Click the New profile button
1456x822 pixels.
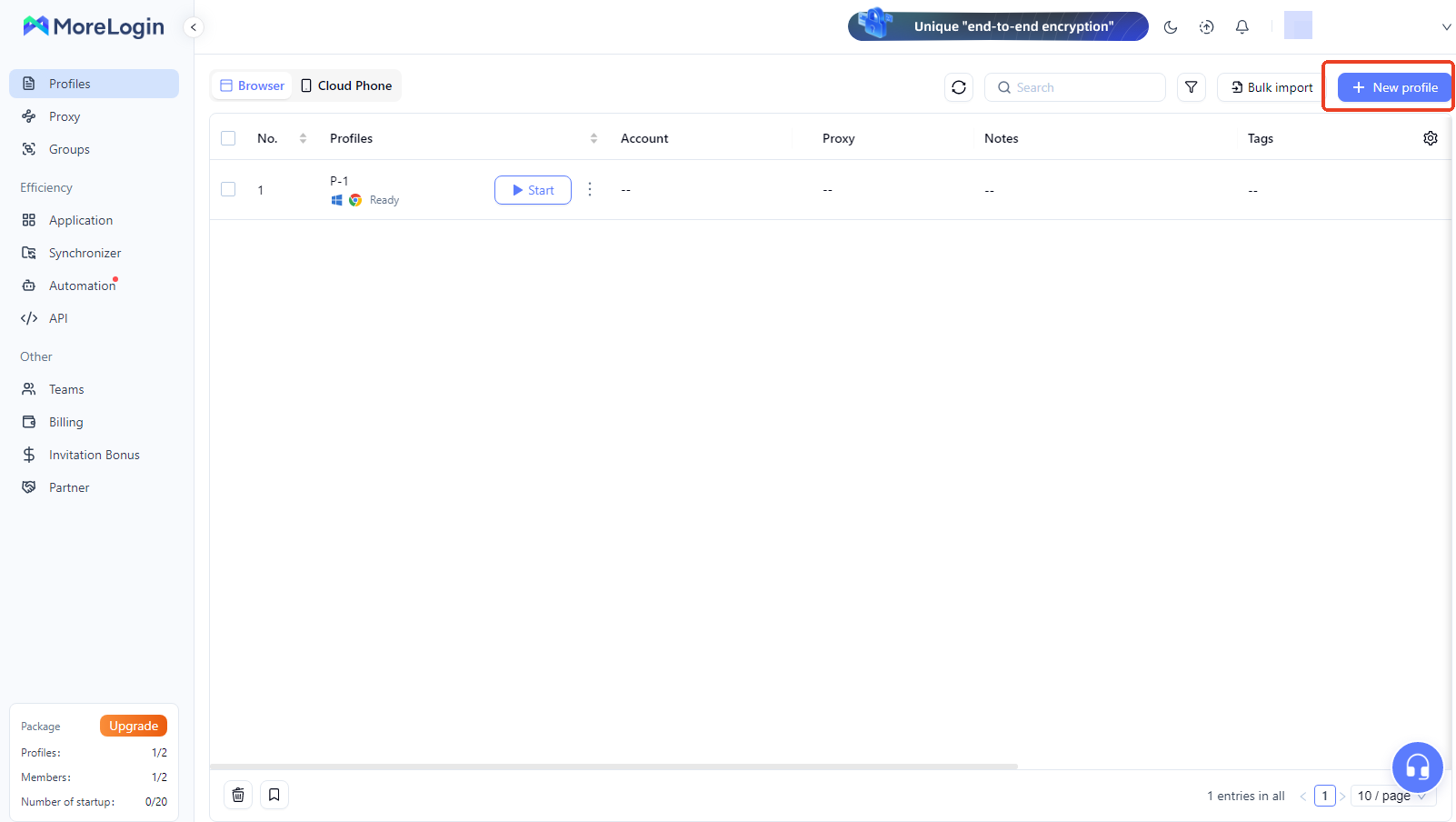click(x=1394, y=87)
